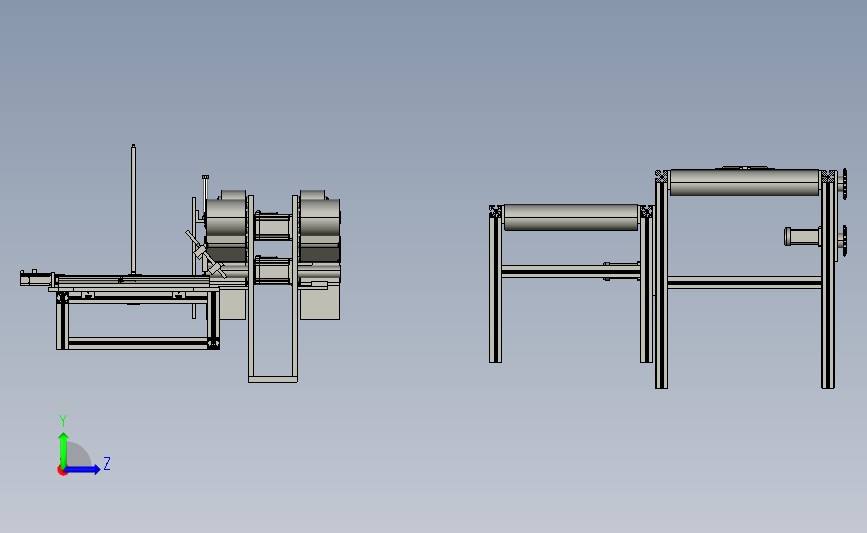Image resolution: width=867 pixels, height=533 pixels.
Task: Select the U-shaped stand under the drums
Action: pyautogui.click(x=273, y=288)
